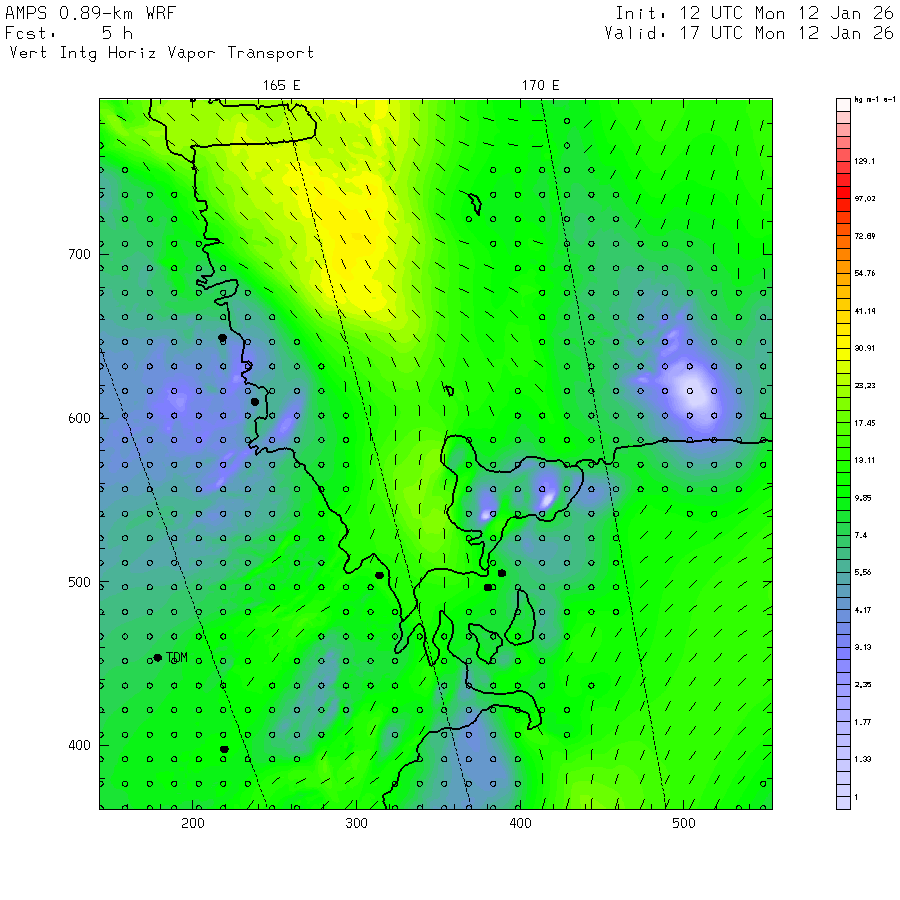Click the colorbar value 3.13
Screen dimensions: 900x900
point(863,647)
